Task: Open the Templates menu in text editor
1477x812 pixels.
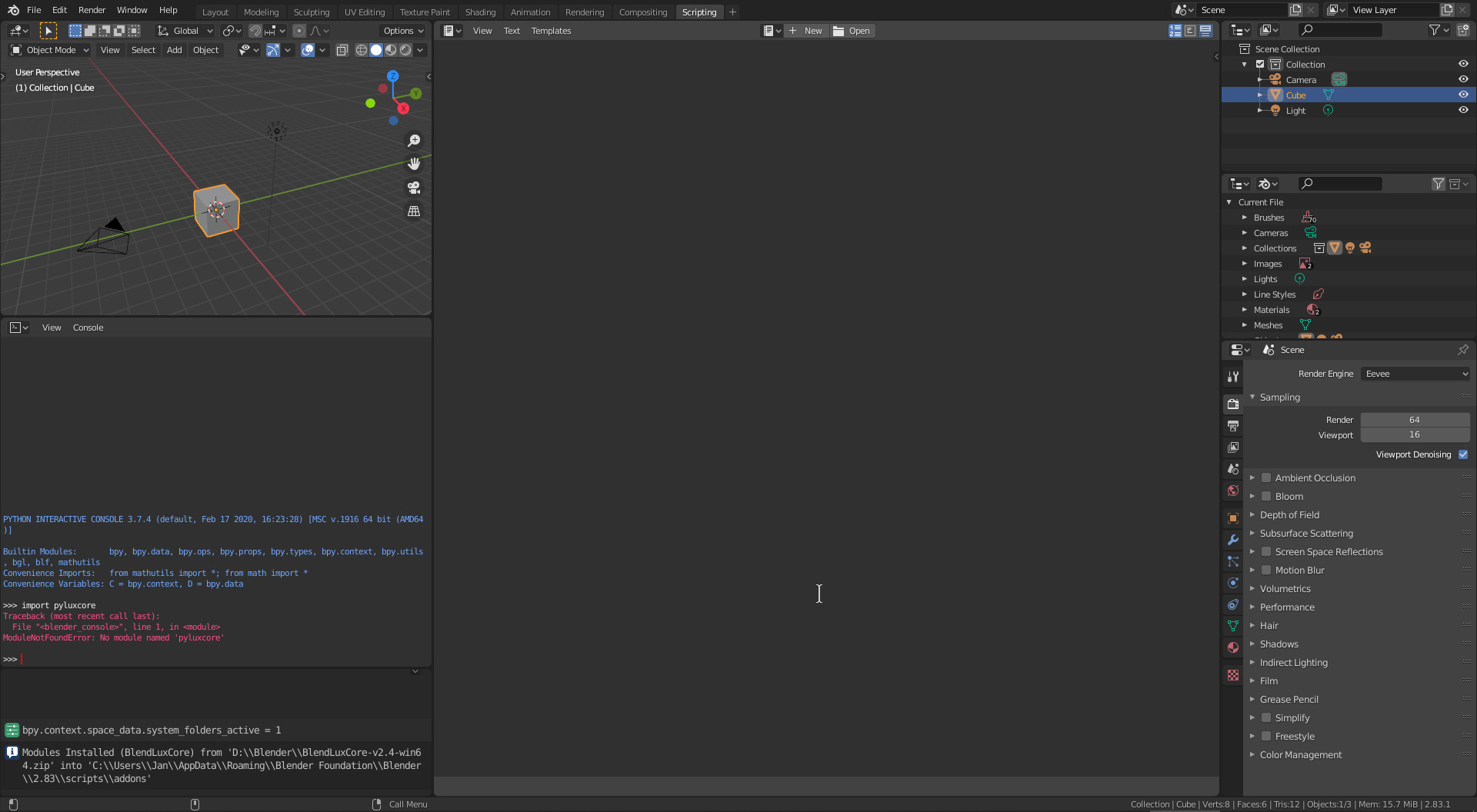Action: click(551, 31)
